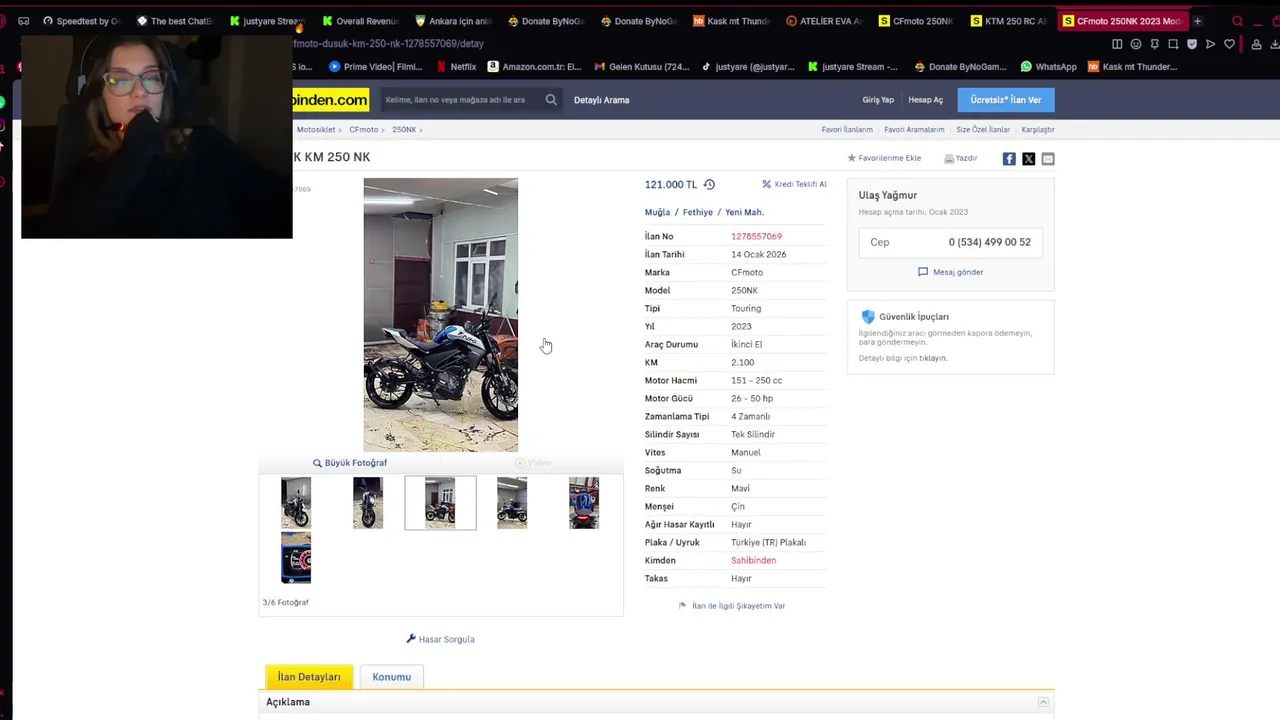Screen dimensions: 1280x720
Task: Click Giriş Yap link
Action: tap(878, 100)
